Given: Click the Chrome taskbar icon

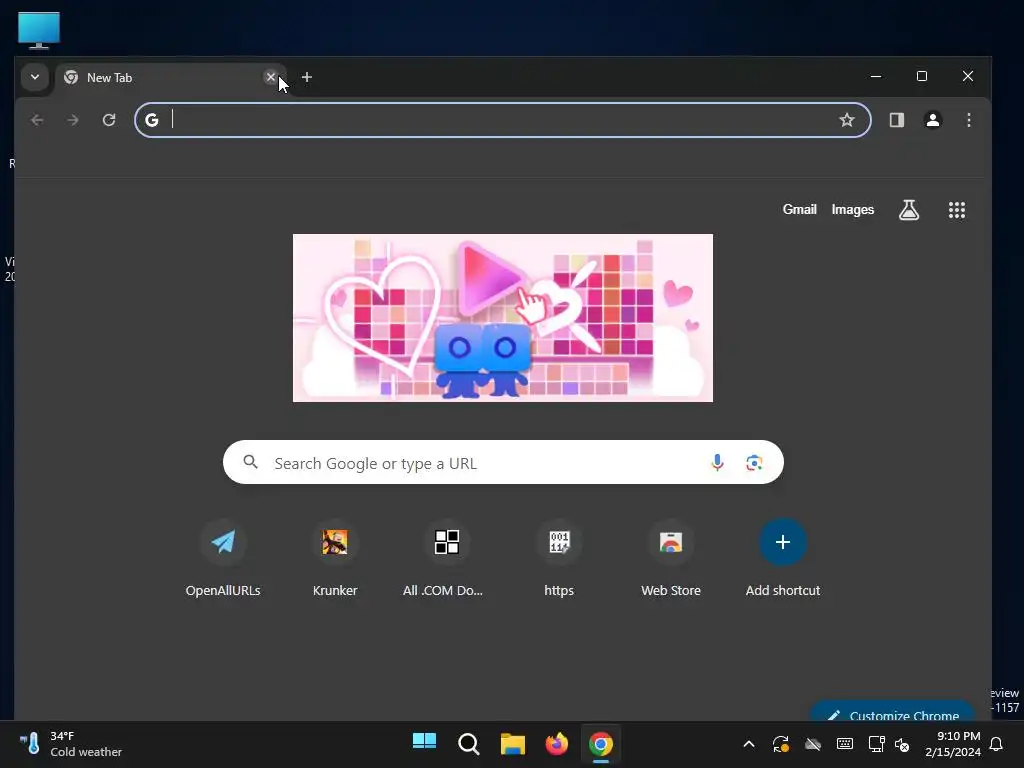Looking at the screenshot, I should click(x=601, y=743).
